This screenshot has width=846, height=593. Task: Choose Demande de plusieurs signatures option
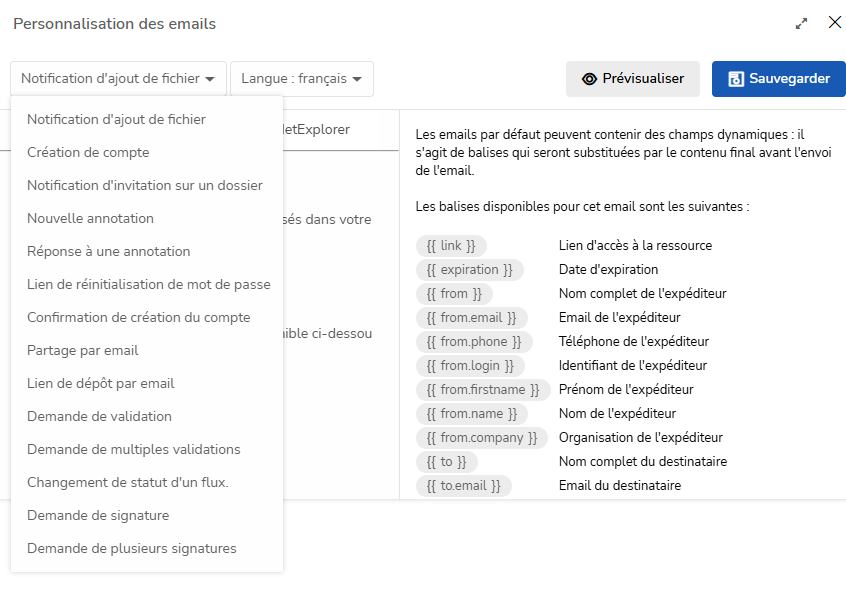(x=131, y=549)
